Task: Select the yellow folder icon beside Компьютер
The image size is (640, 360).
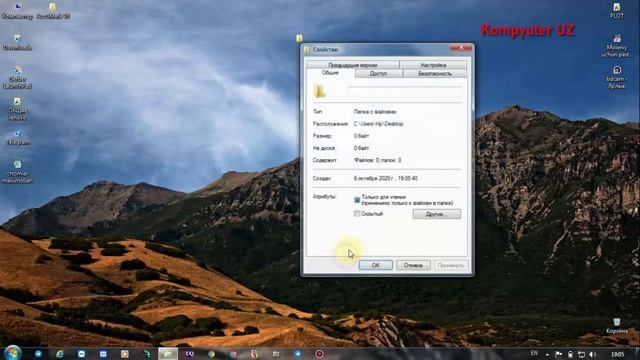Action: 53,11
